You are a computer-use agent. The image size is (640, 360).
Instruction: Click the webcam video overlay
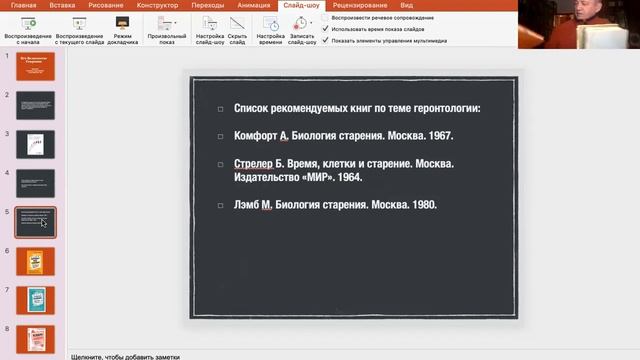click(579, 24)
